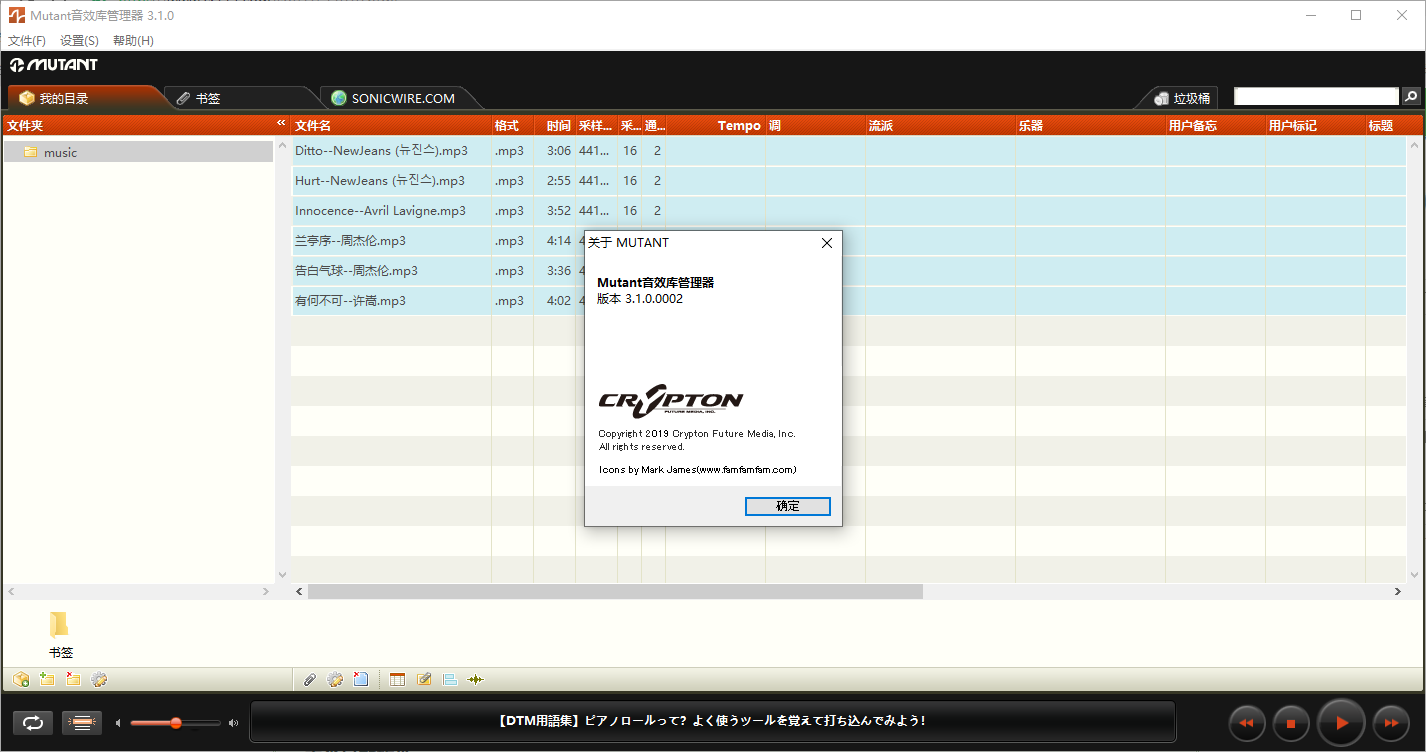Click the loud speaker icon right of volume
The image size is (1426, 752).
coord(234,723)
